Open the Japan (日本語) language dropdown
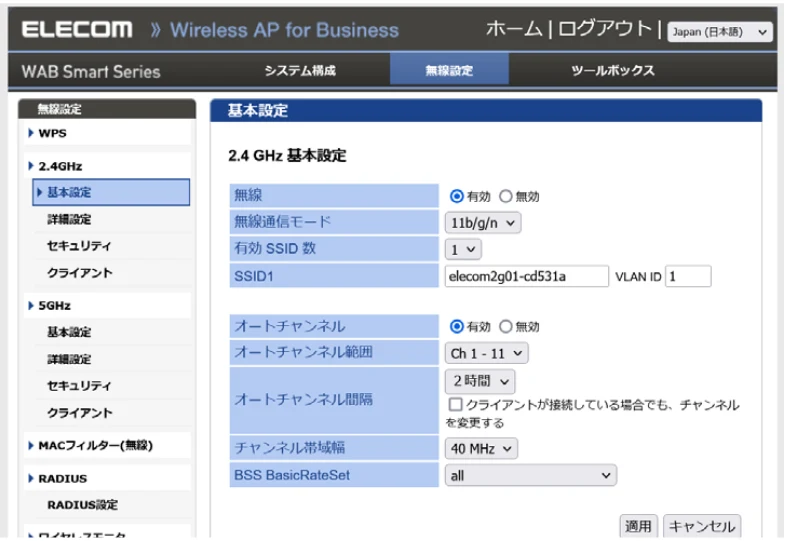Viewport: 785px width, 541px height. (x=720, y=32)
